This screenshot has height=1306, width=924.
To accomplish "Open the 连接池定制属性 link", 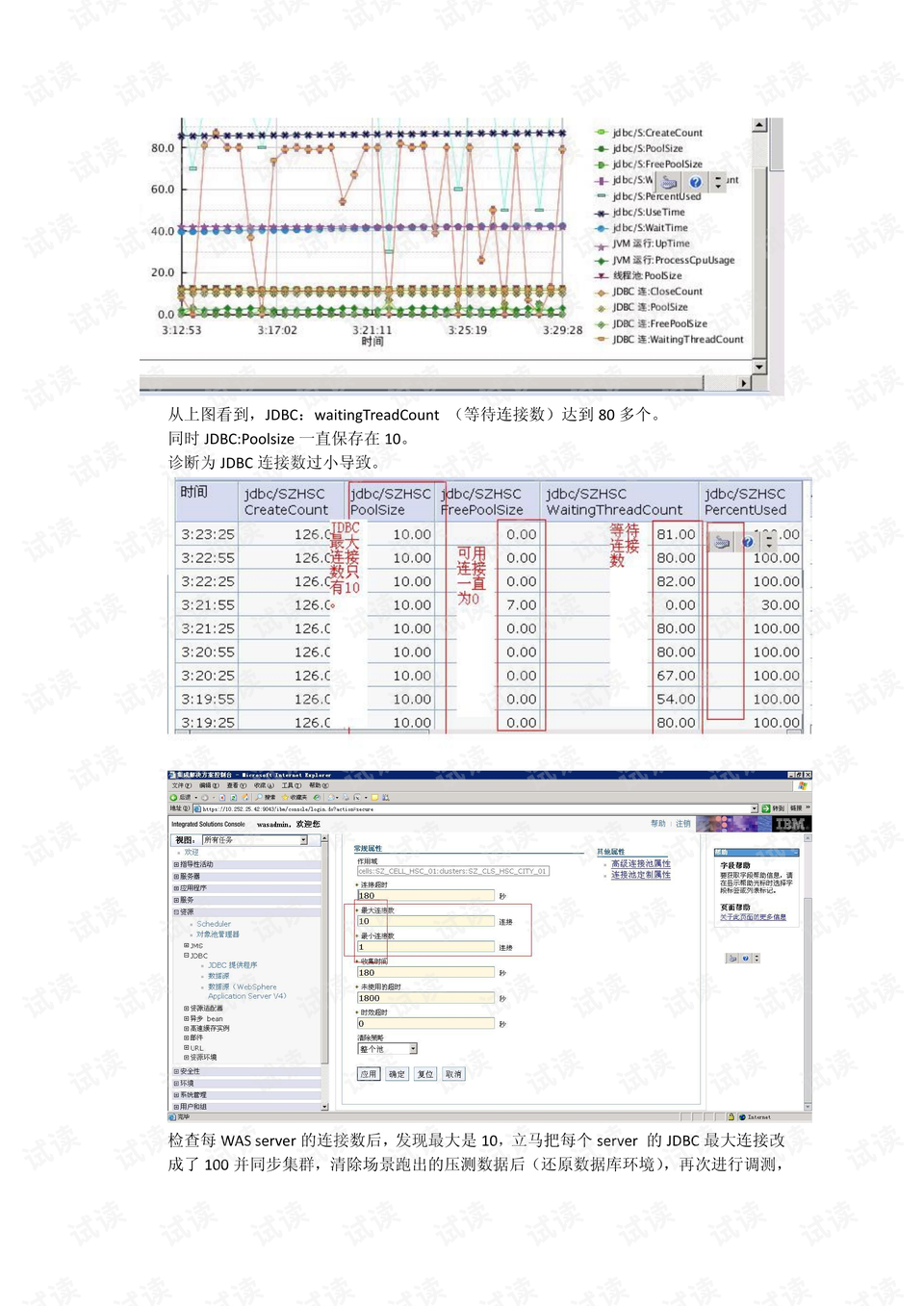I will [641, 875].
